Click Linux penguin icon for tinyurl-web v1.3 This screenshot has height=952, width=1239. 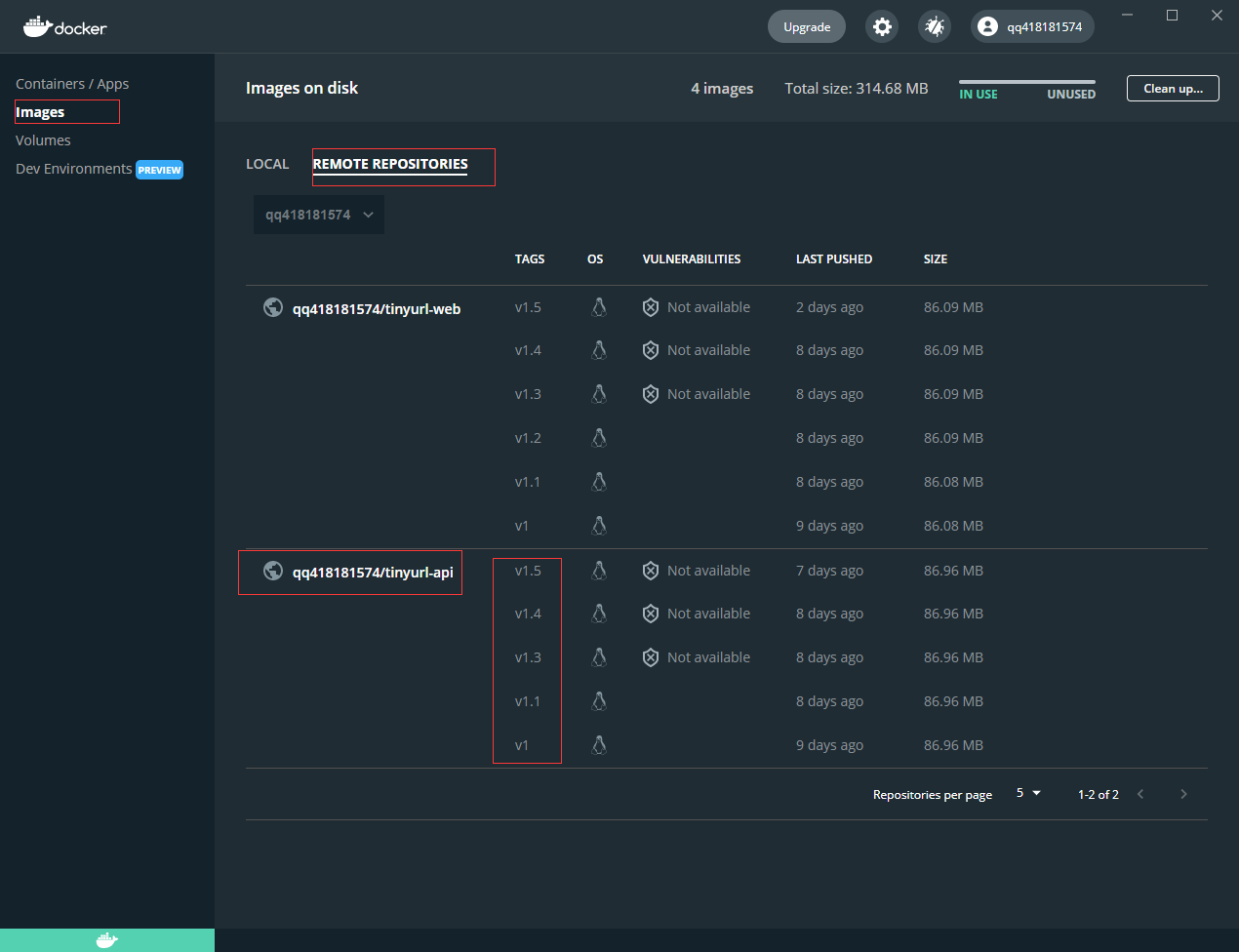[x=599, y=394]
